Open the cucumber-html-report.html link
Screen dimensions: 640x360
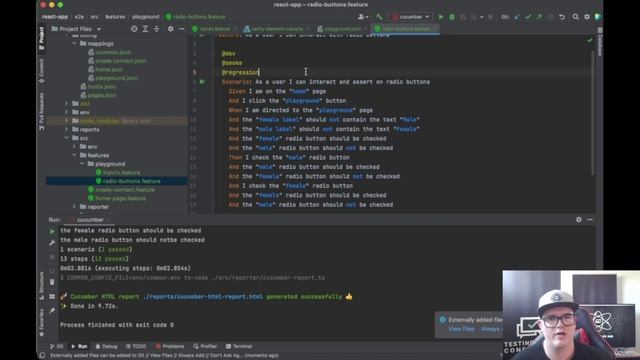tap(203, 297)
